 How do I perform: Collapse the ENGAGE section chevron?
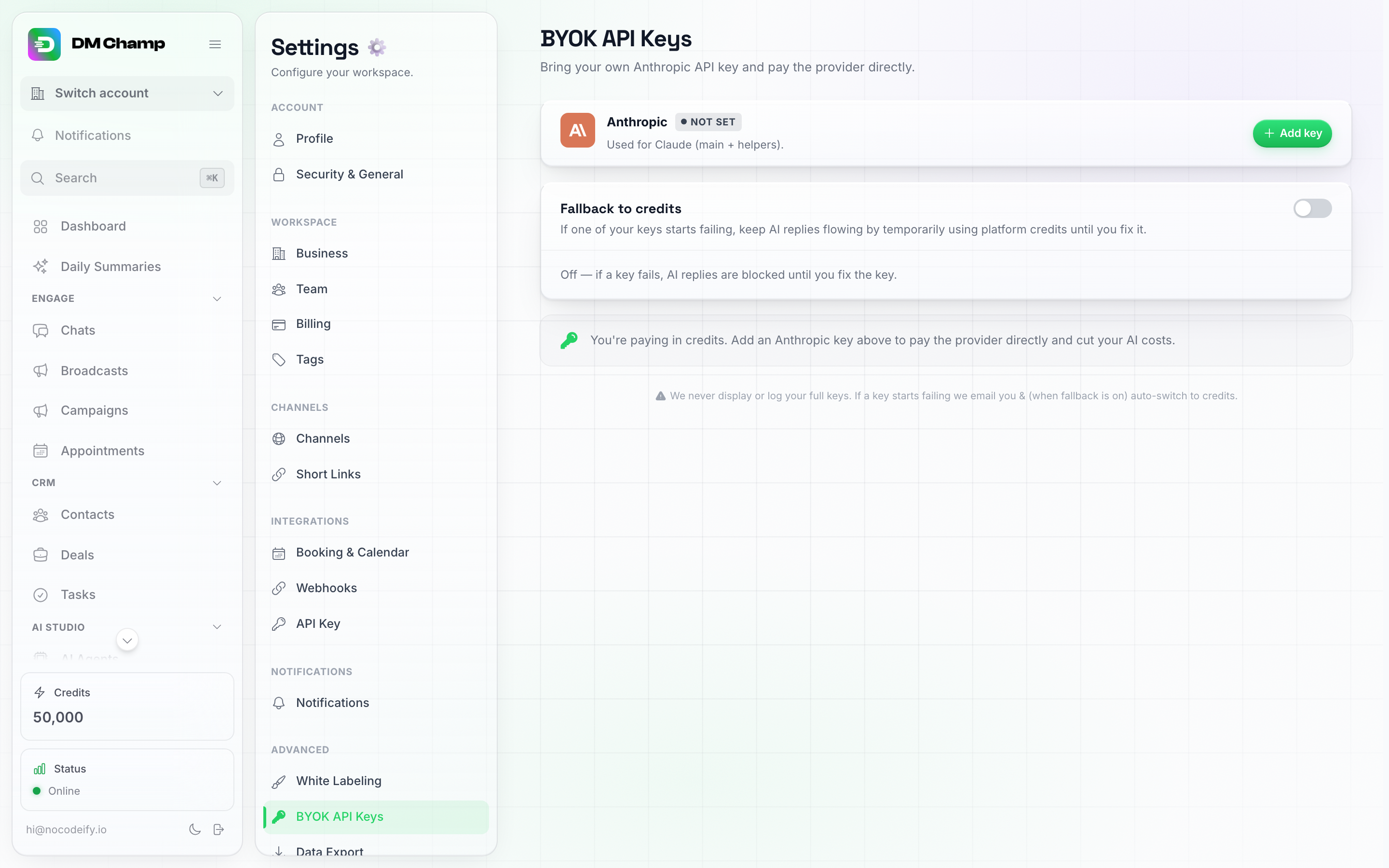pos(217,298)
